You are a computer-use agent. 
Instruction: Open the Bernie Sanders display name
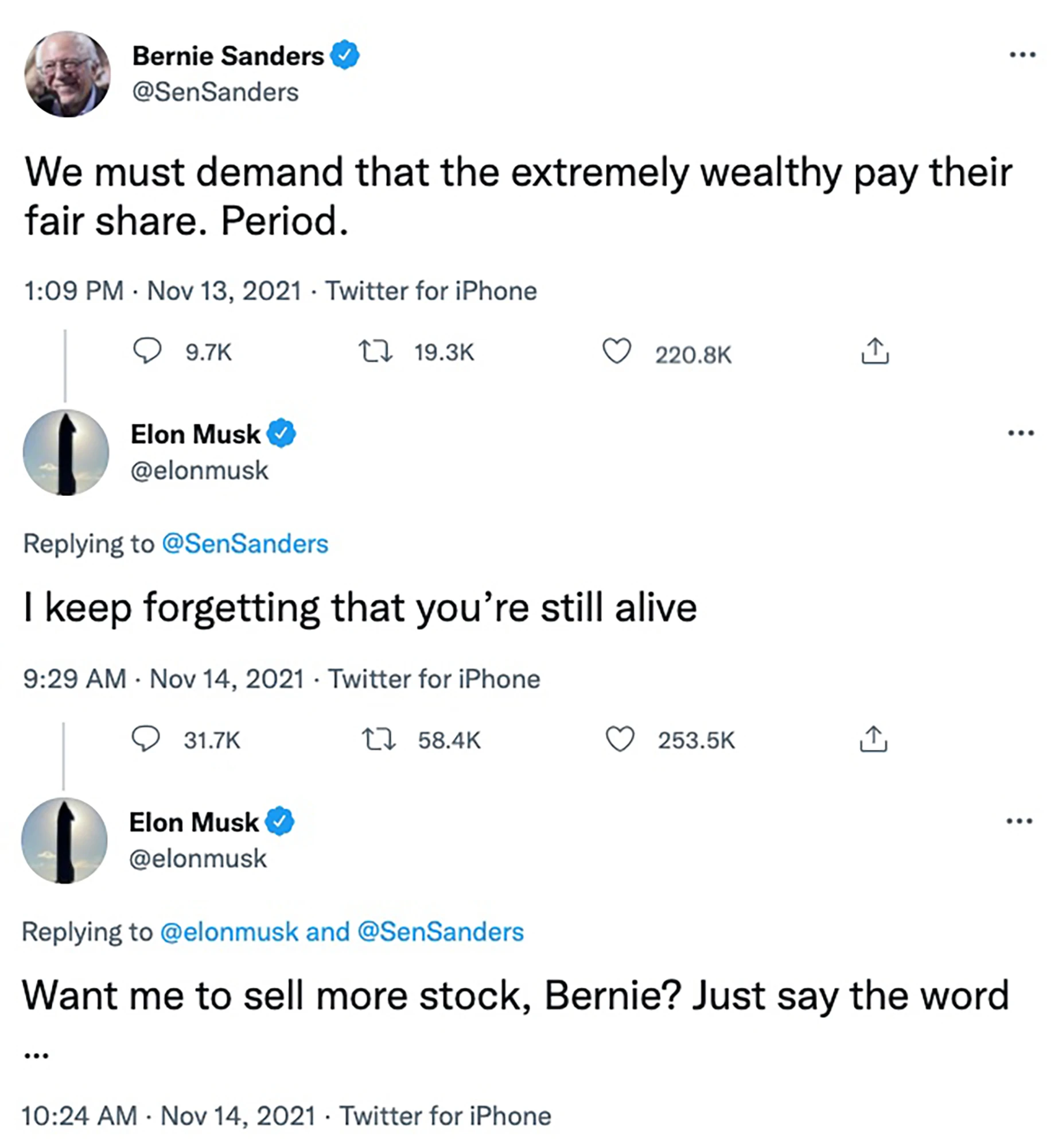(x=228, y=56)
